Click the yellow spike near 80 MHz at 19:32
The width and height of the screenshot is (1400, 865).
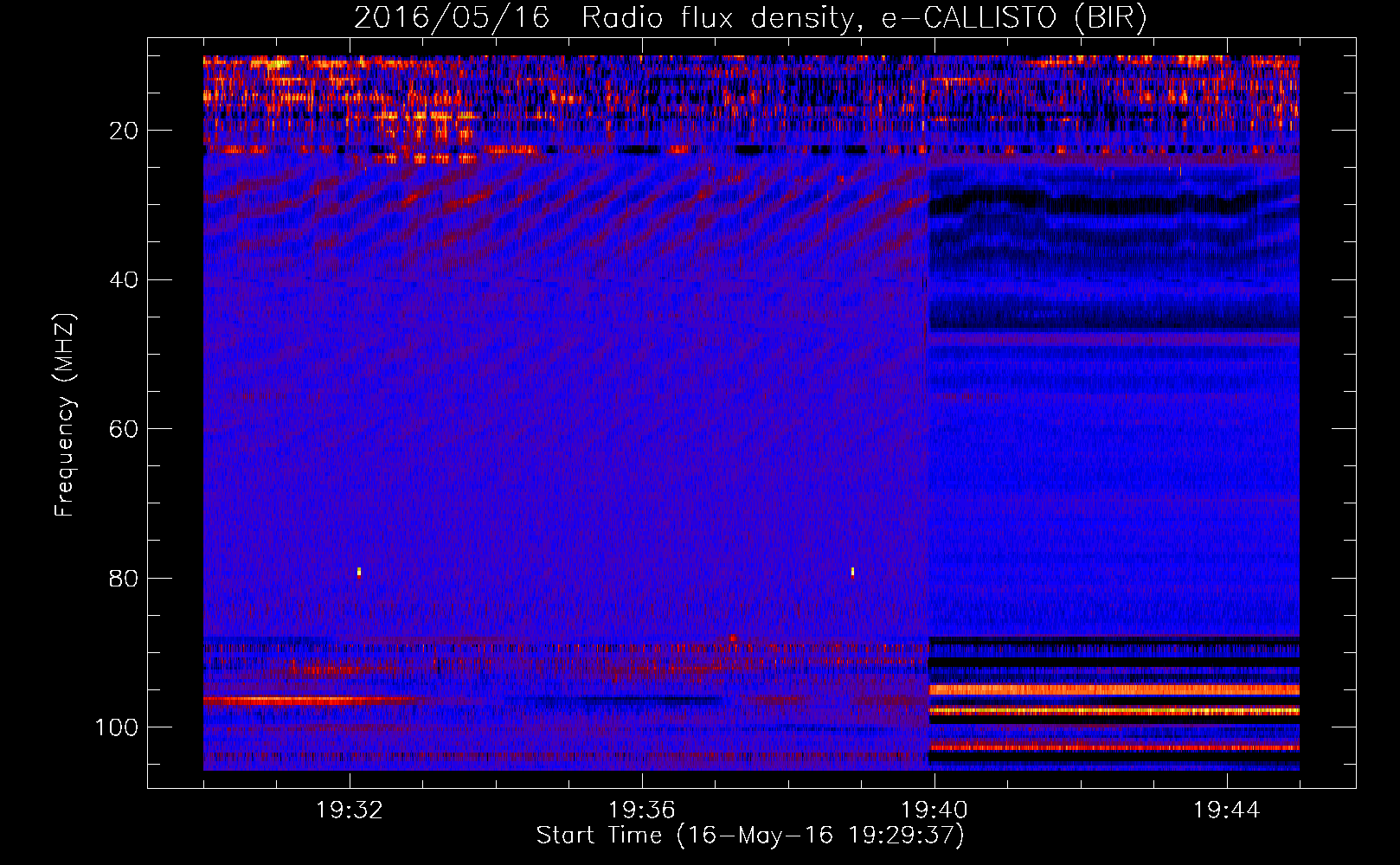pos(359,572)
